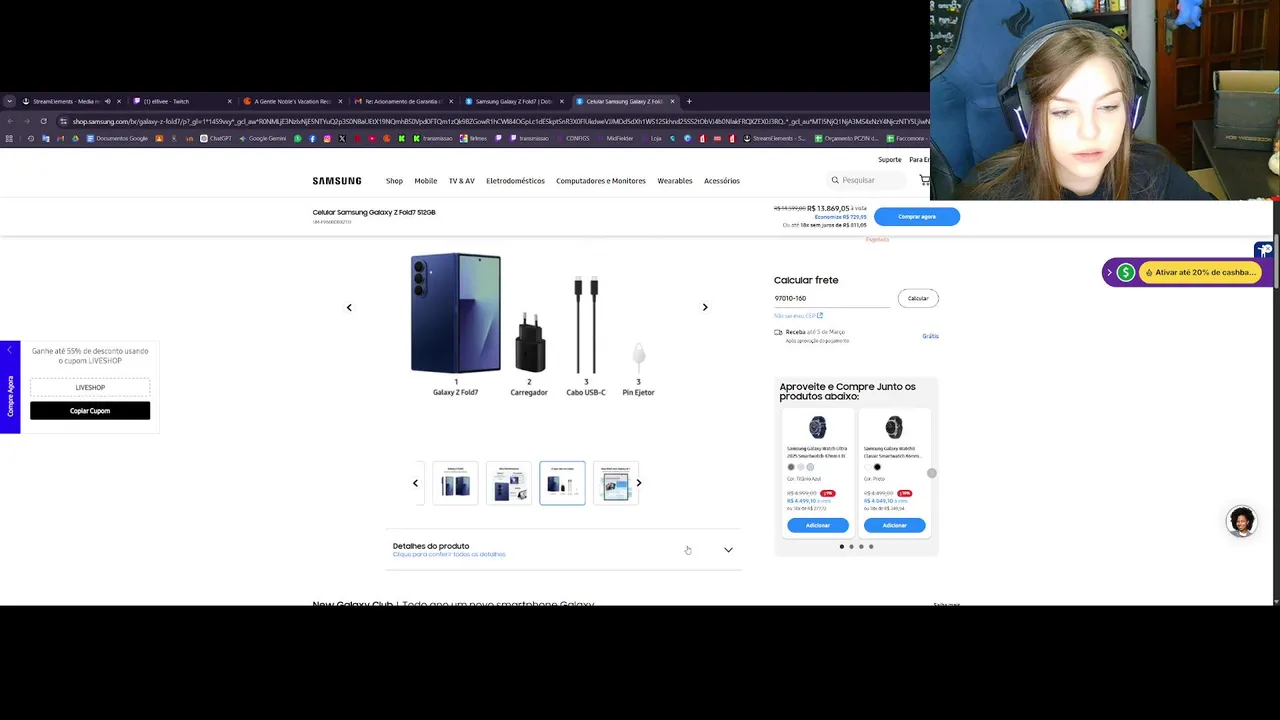Open the shopping cart icon
1280x720 pixels.
(924, 180)
